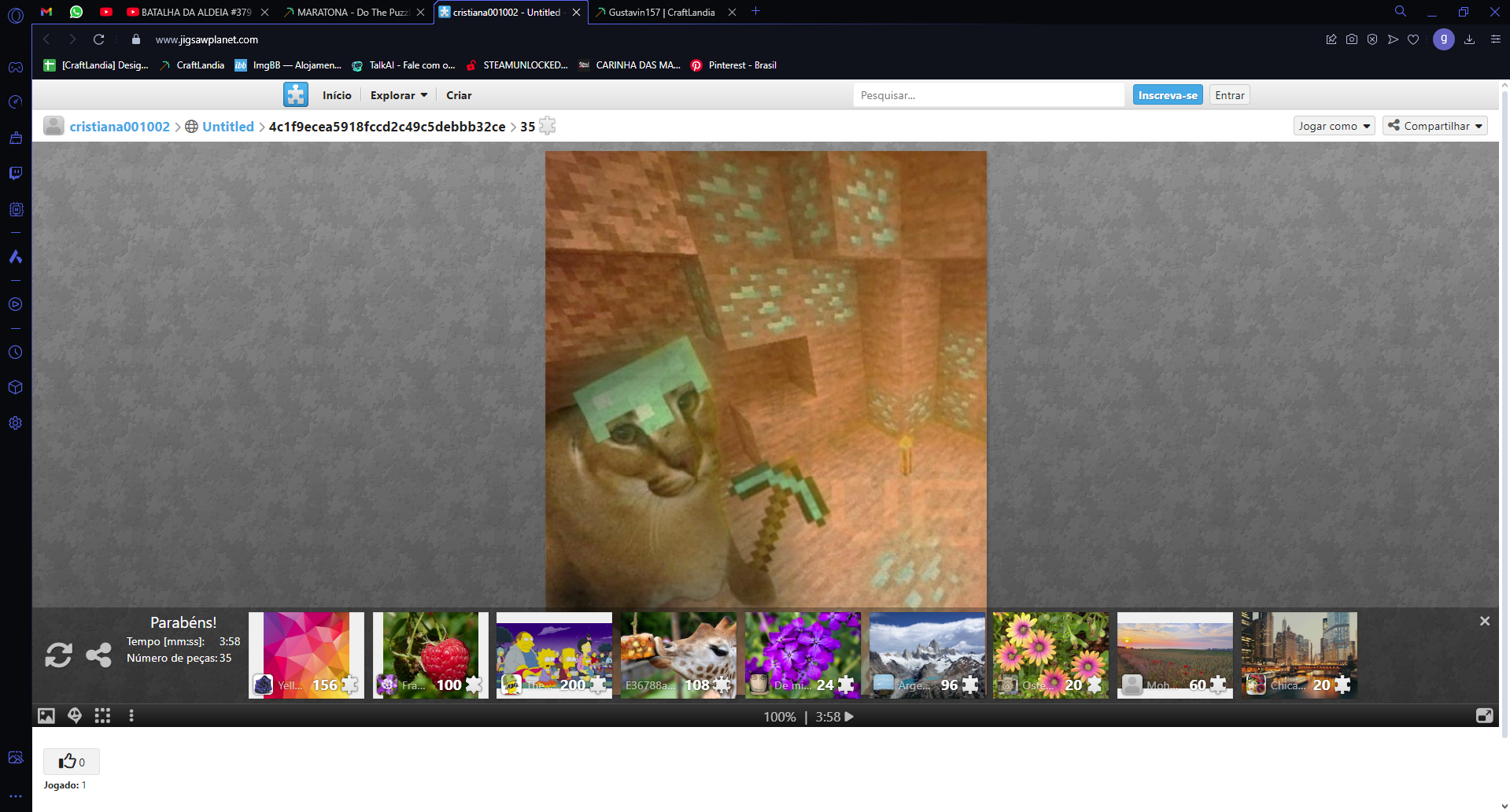Open the Pinterest - Brasil bookmark
Image resolution: width=1510 pixels, height=812 pixels.
click(733, 65)
